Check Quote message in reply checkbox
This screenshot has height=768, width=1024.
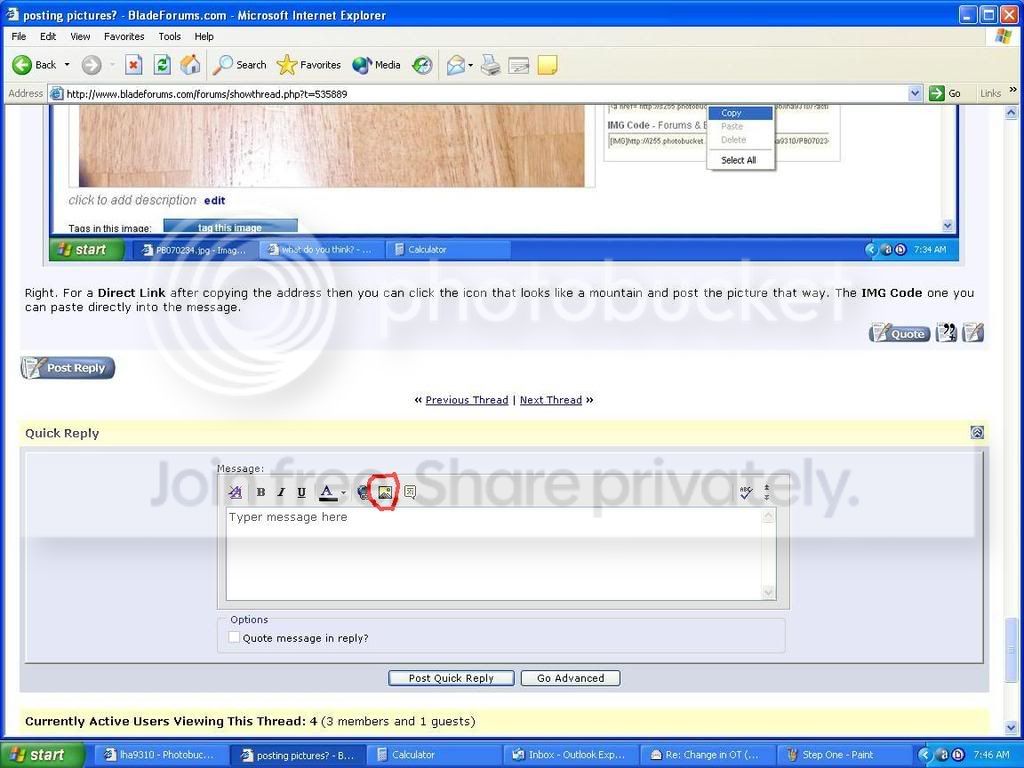pos(234,637)
